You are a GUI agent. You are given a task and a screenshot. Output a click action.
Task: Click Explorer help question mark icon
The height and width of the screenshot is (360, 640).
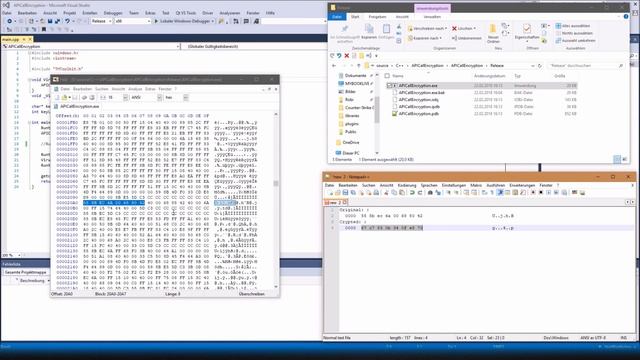click(x=626, y=17)
